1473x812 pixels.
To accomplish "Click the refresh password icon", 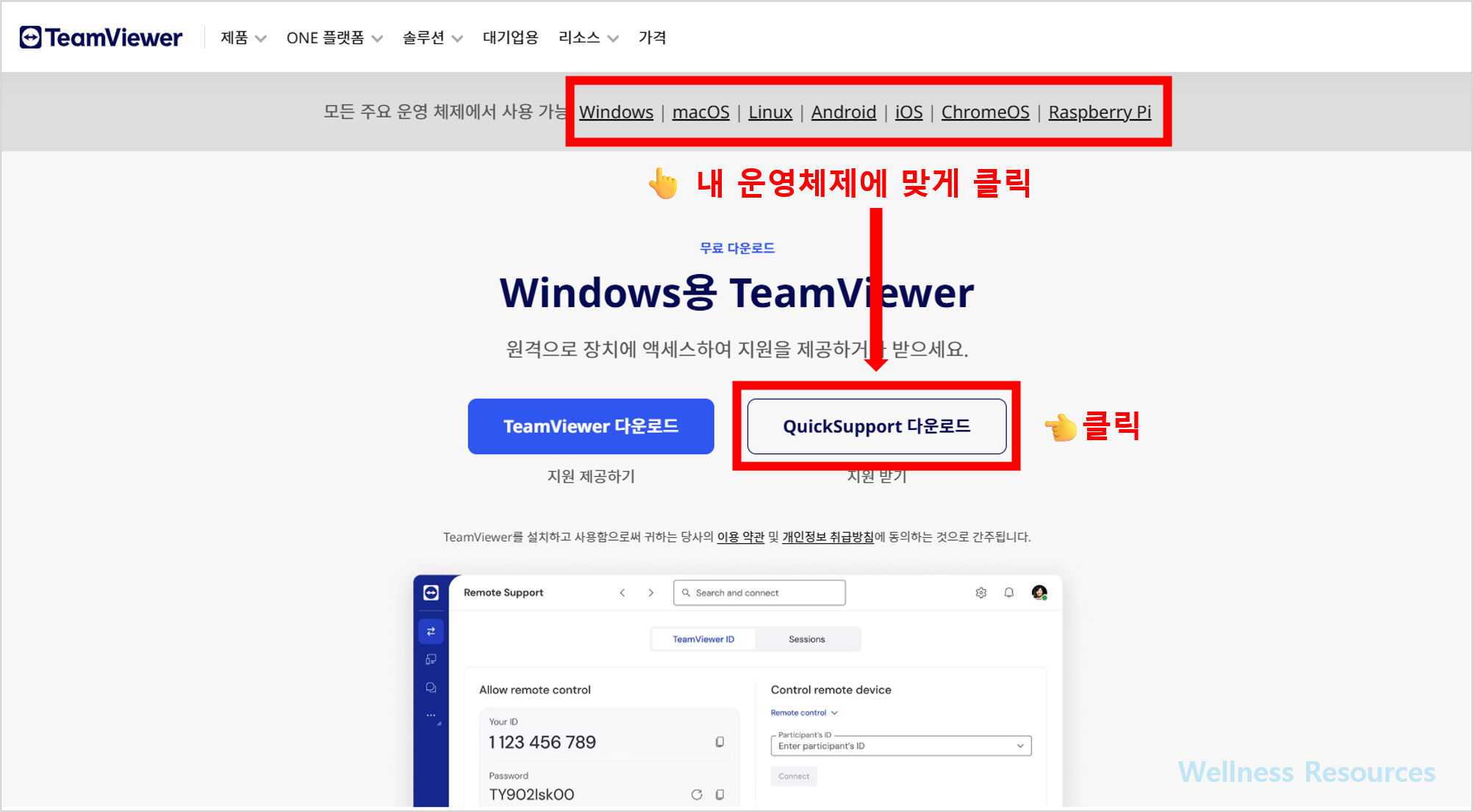I will click(x=697, y=794).
